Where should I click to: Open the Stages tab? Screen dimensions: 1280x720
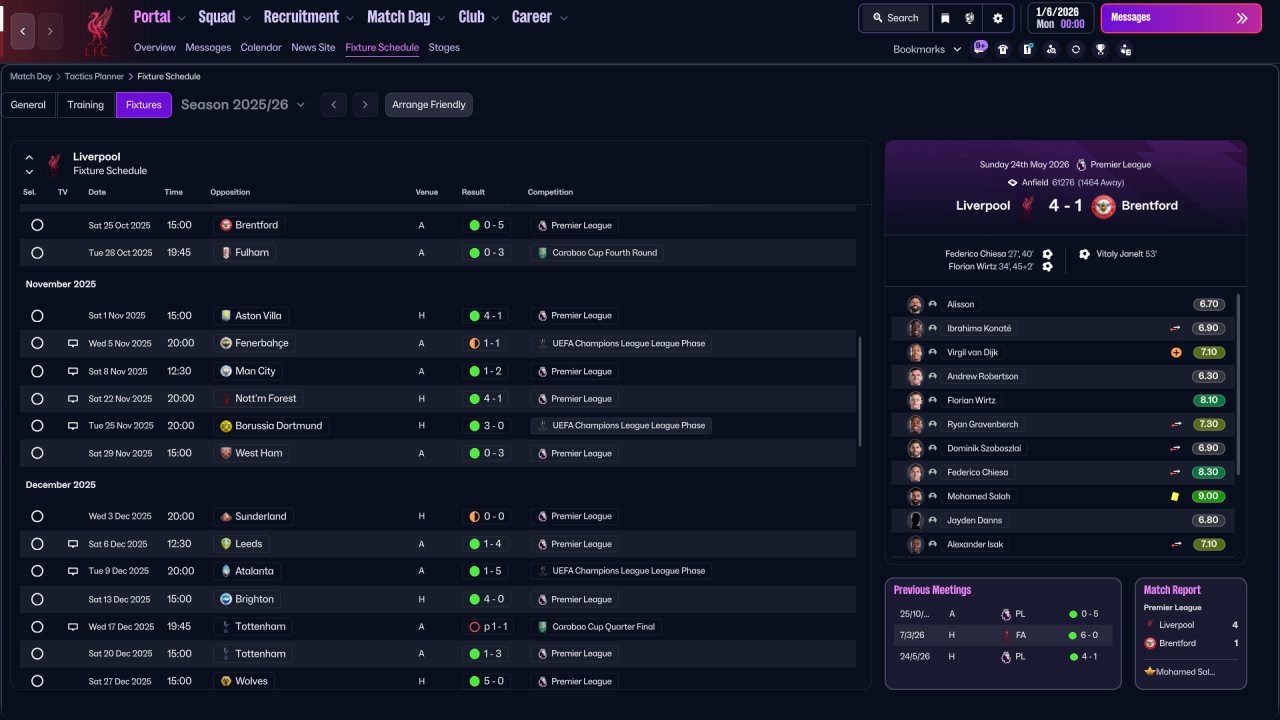tap(444, 48)
